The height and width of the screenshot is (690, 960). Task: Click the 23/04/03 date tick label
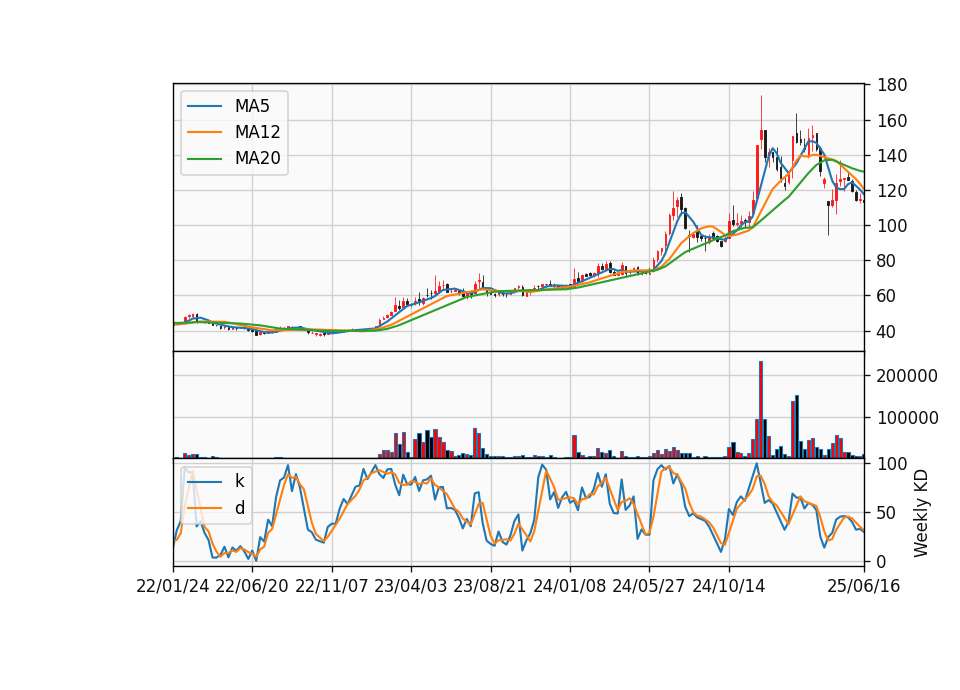click(410, 586)
